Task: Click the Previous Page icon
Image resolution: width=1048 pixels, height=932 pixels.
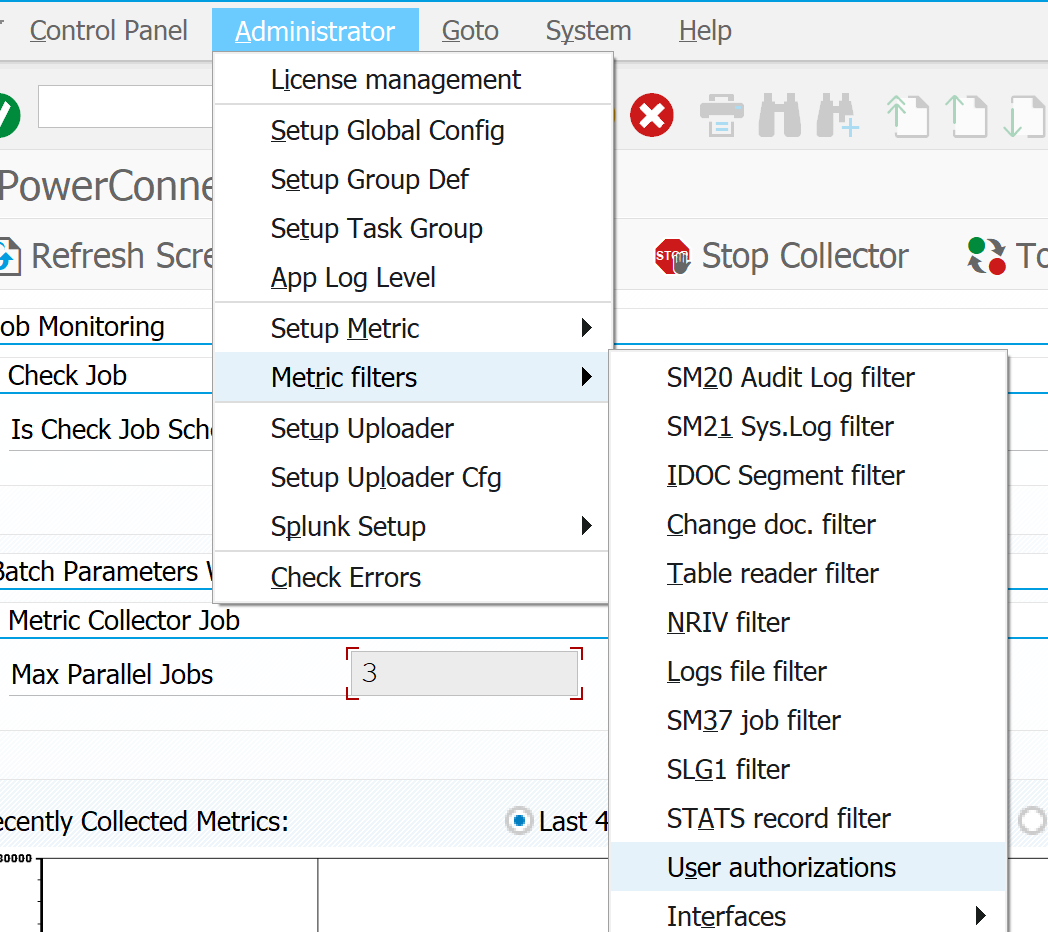Action: click(x=966, y=116)
